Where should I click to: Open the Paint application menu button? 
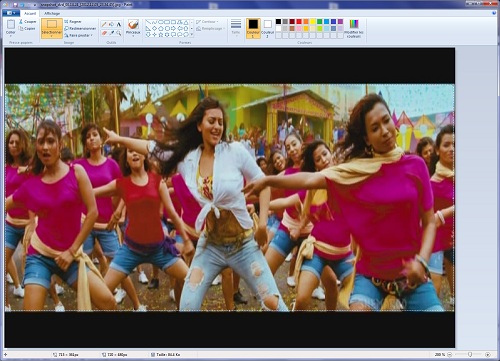11,13
